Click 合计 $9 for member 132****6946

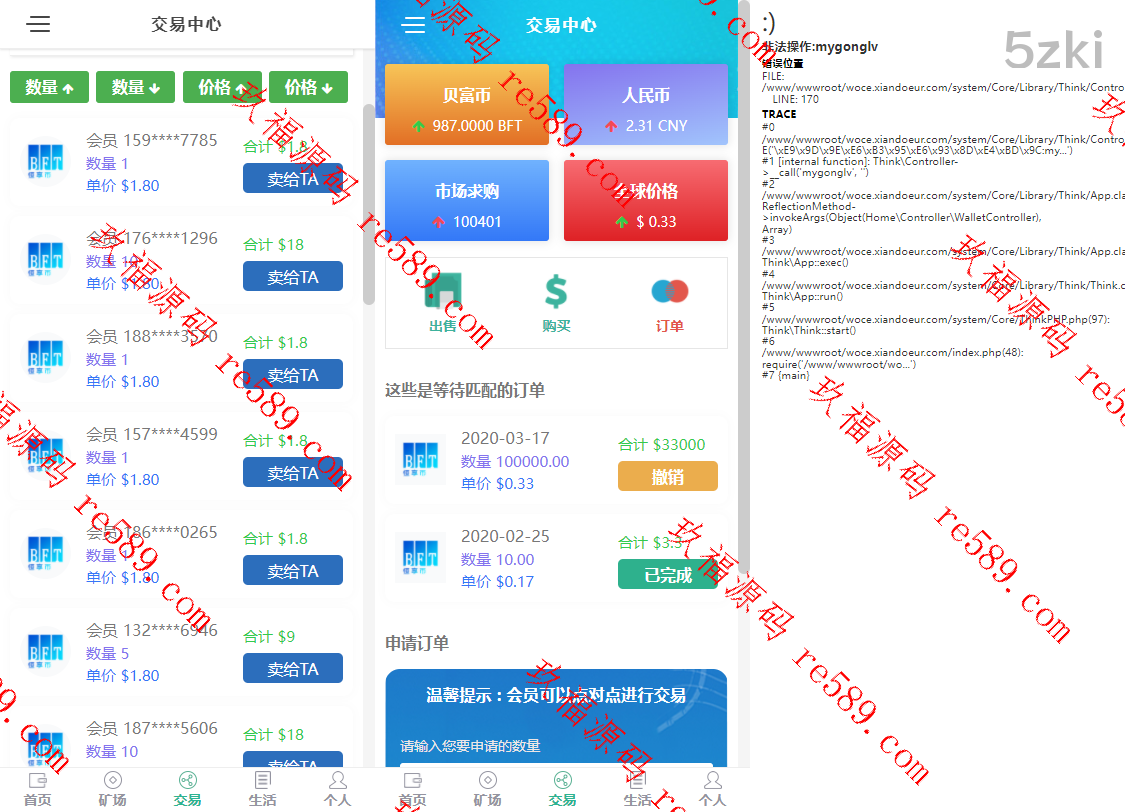tap(269, 636)
